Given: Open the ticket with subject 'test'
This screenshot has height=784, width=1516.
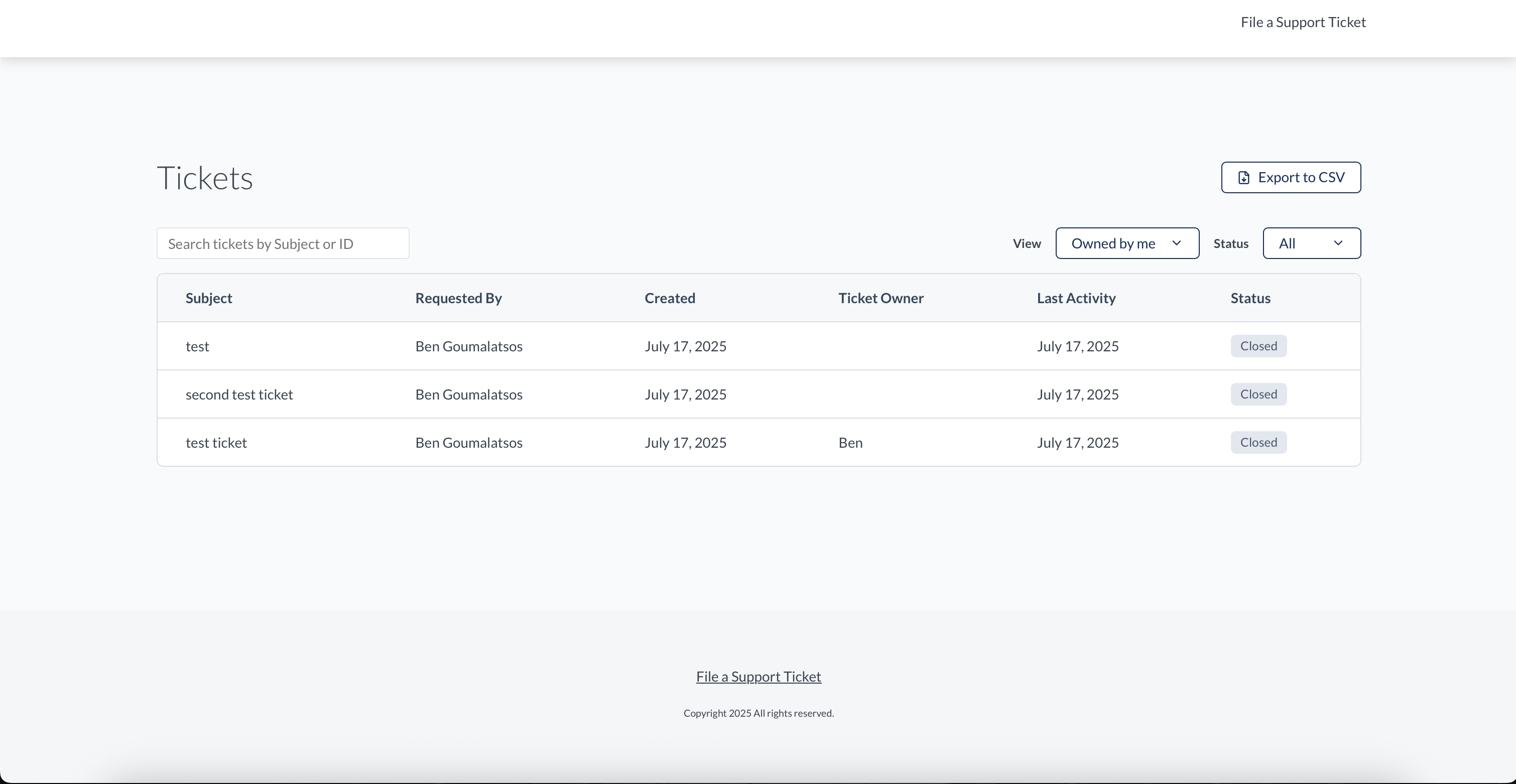Looking at the screenshot, I should [x=197, y=346].
